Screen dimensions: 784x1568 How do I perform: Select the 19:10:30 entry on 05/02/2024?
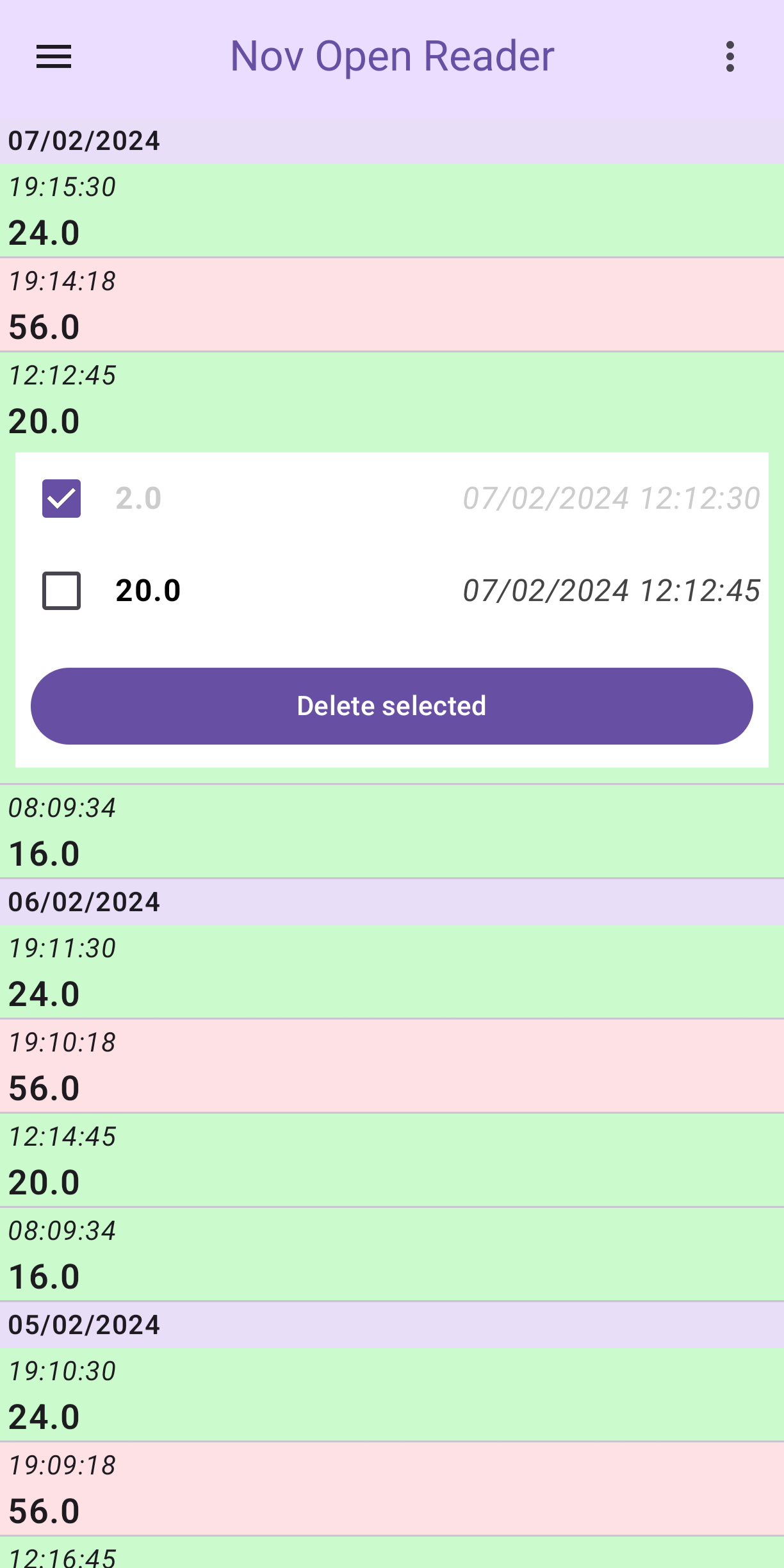[x=391, y=1395]
